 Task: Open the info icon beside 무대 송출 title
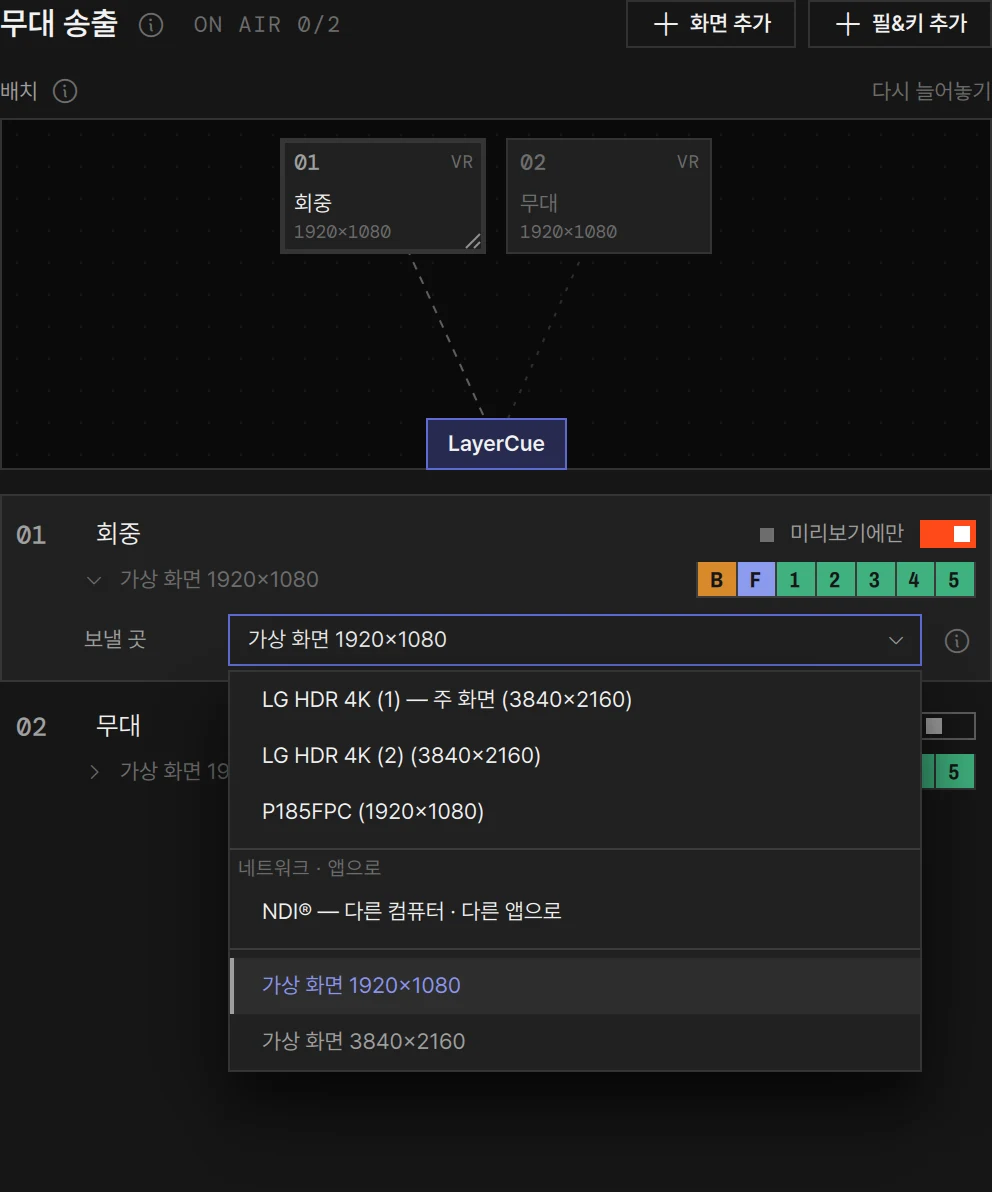pos(151,25)
